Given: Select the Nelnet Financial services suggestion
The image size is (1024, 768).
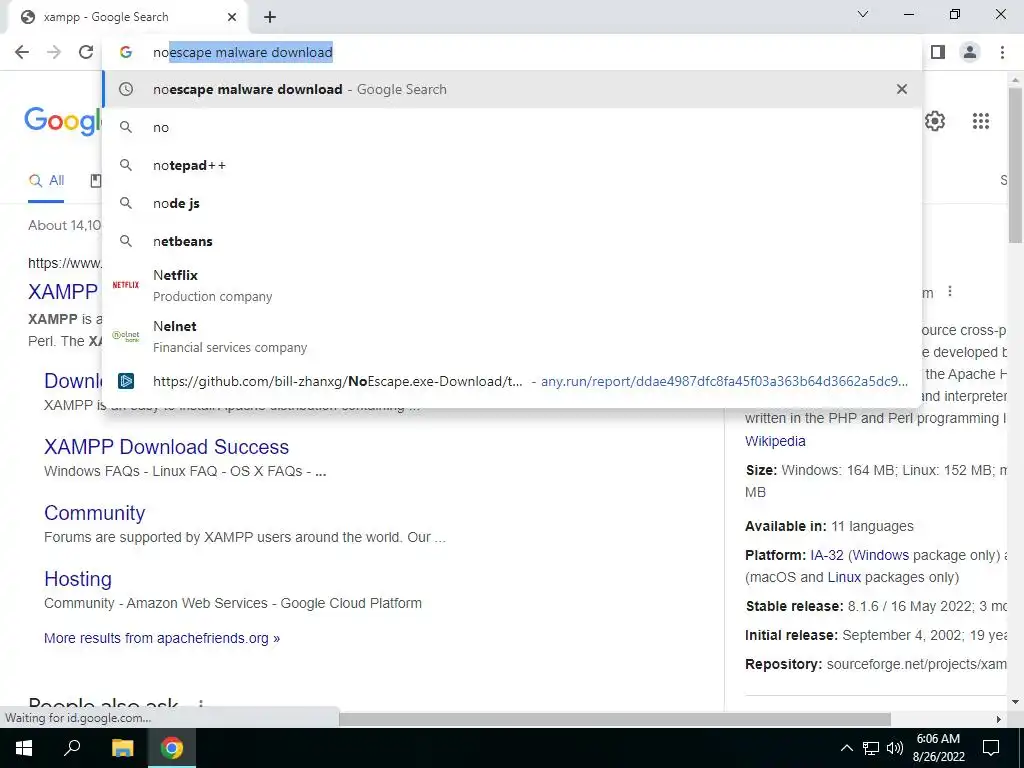Looking at the screenshot, I should click(x=512, y=336).
